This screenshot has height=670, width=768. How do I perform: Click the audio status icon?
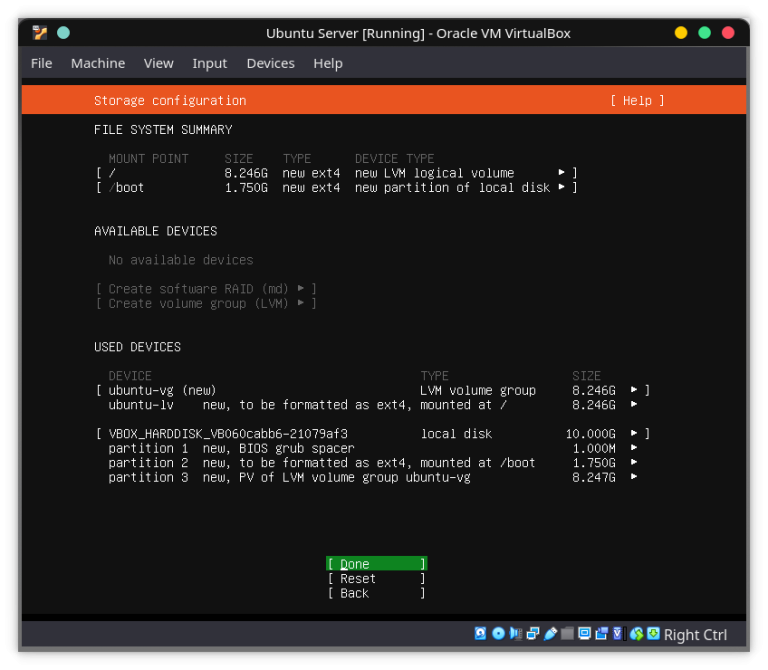tap(515, 634)
